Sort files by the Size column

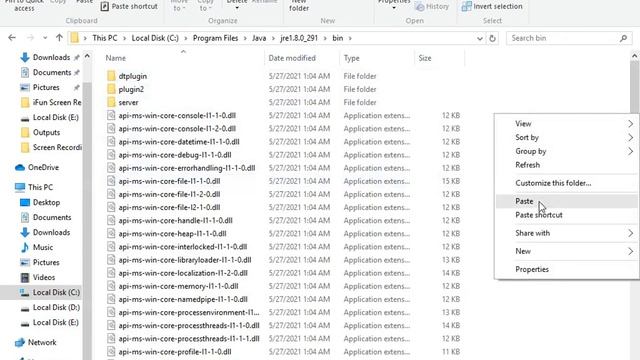(x=424, y=58)
